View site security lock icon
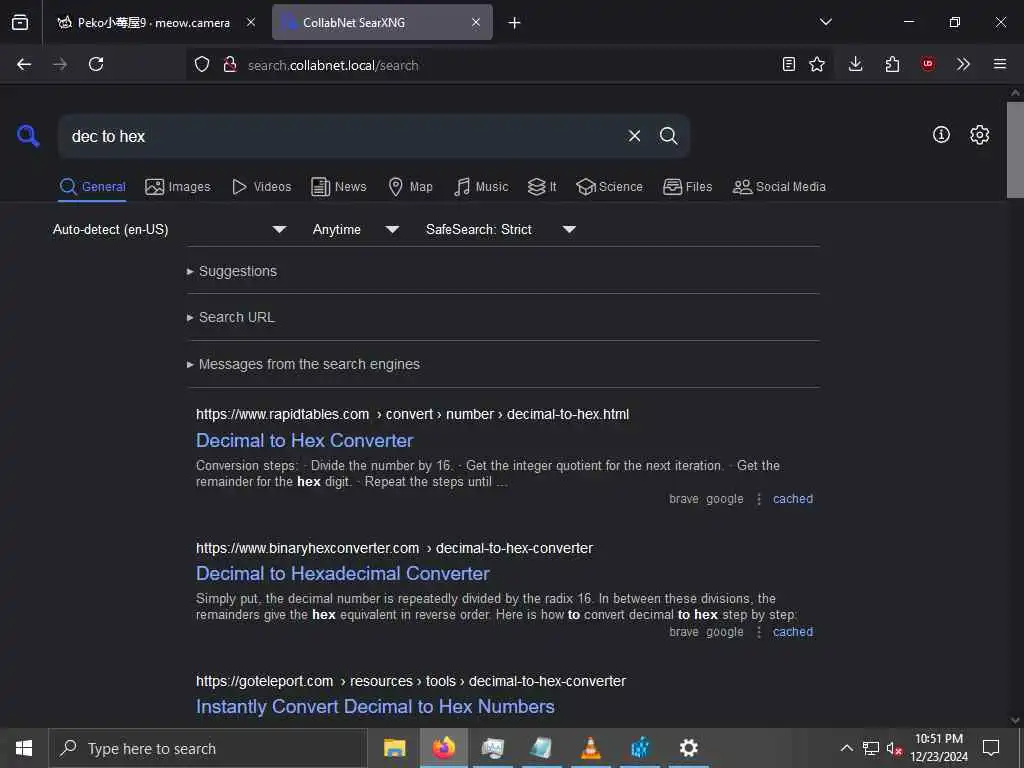Image resolution: width=1024 pixels, height=768 pixels. [229, 64]
